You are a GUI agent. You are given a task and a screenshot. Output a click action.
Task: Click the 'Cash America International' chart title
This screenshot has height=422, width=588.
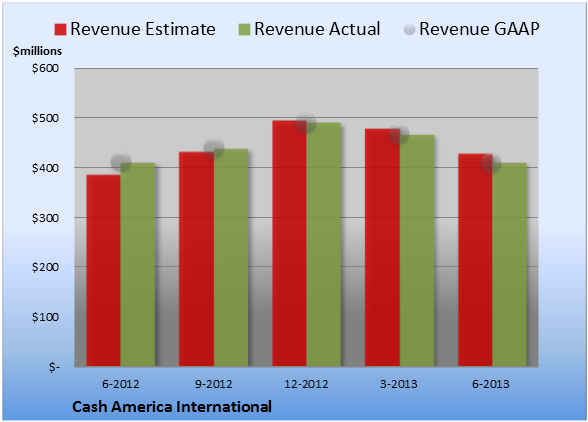(172, 407)
